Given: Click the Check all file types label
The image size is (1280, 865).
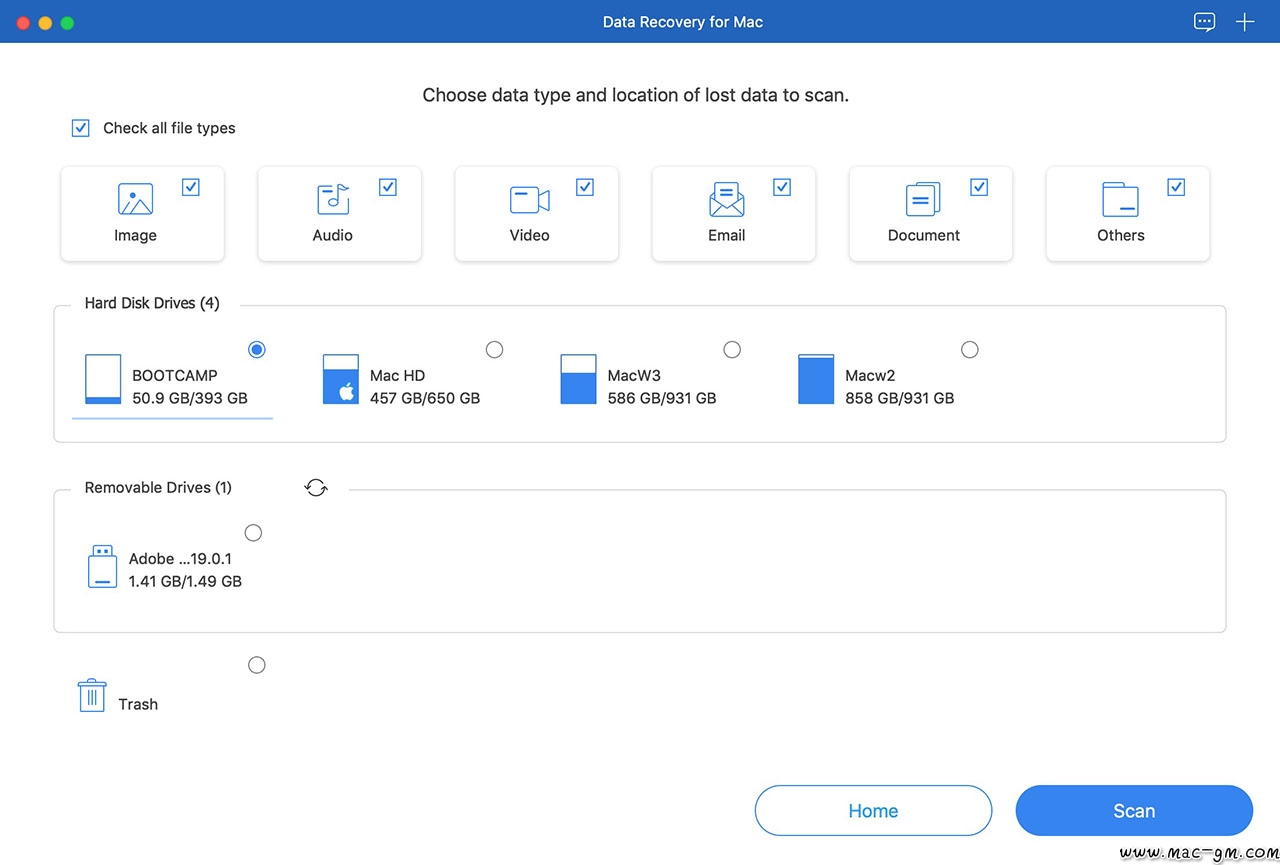Looking at the screenshot, I should coord(169,128).
